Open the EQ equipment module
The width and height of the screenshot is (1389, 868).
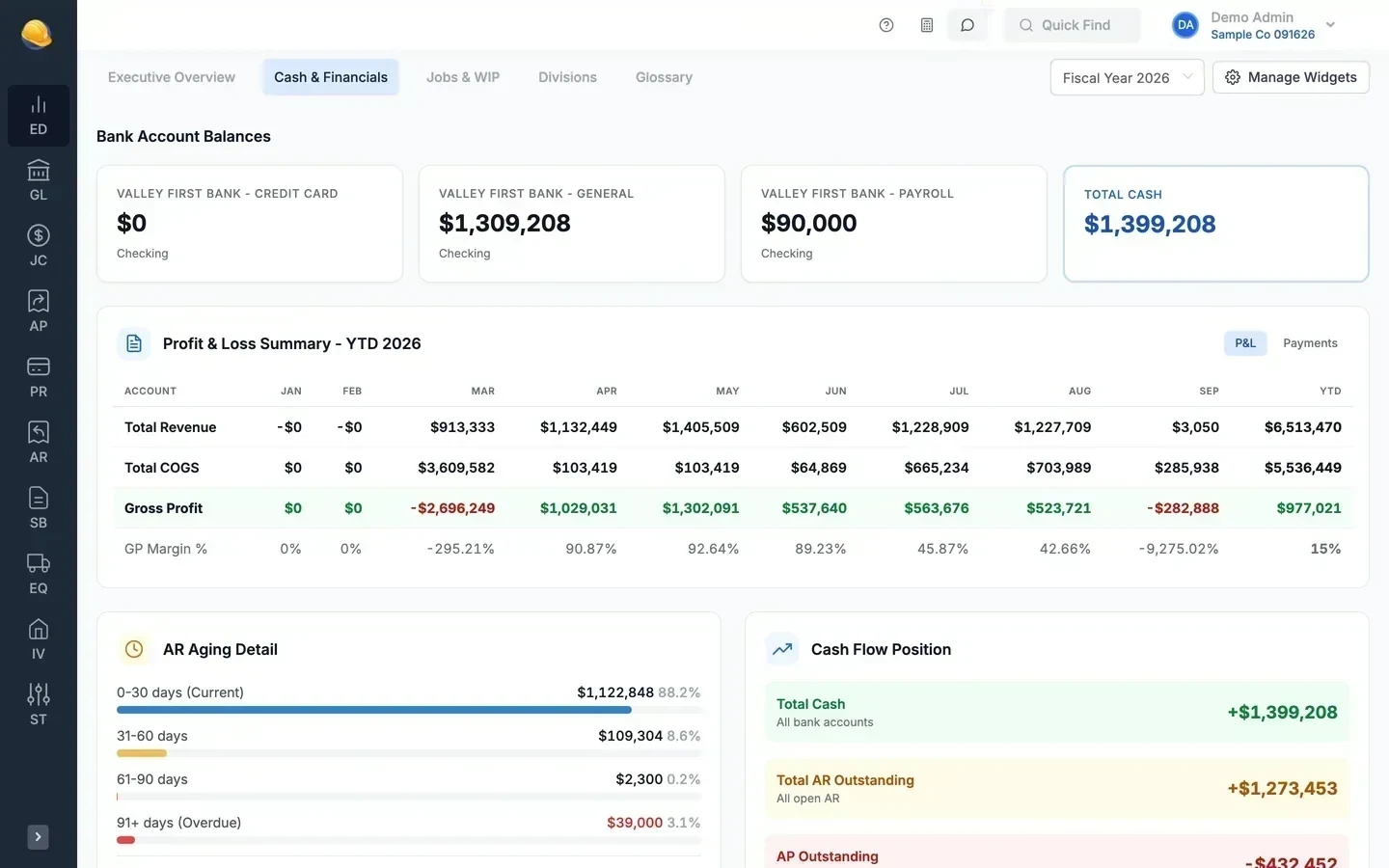[x=39, y=575]
